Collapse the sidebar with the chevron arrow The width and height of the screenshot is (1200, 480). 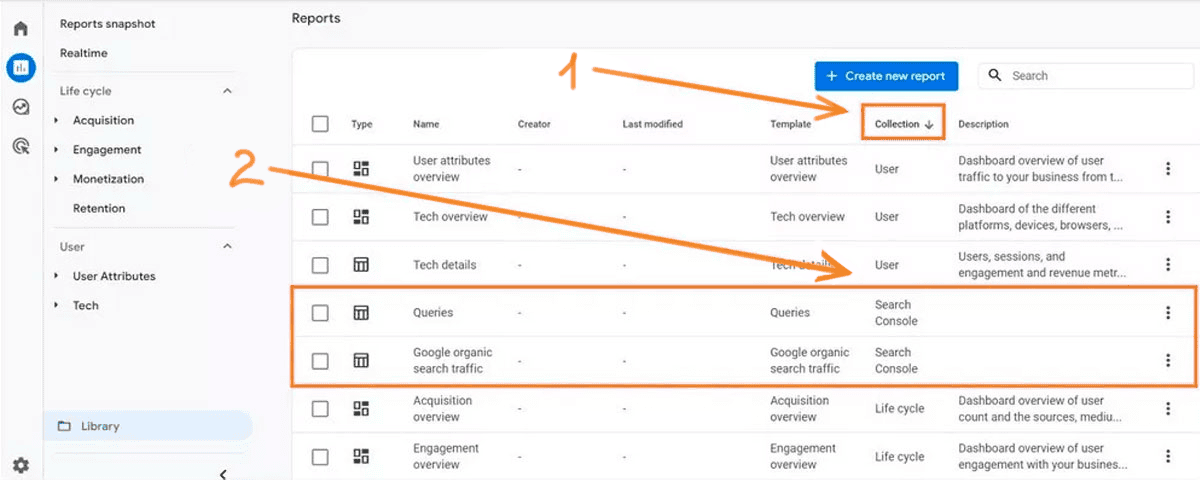pos(223,474)
